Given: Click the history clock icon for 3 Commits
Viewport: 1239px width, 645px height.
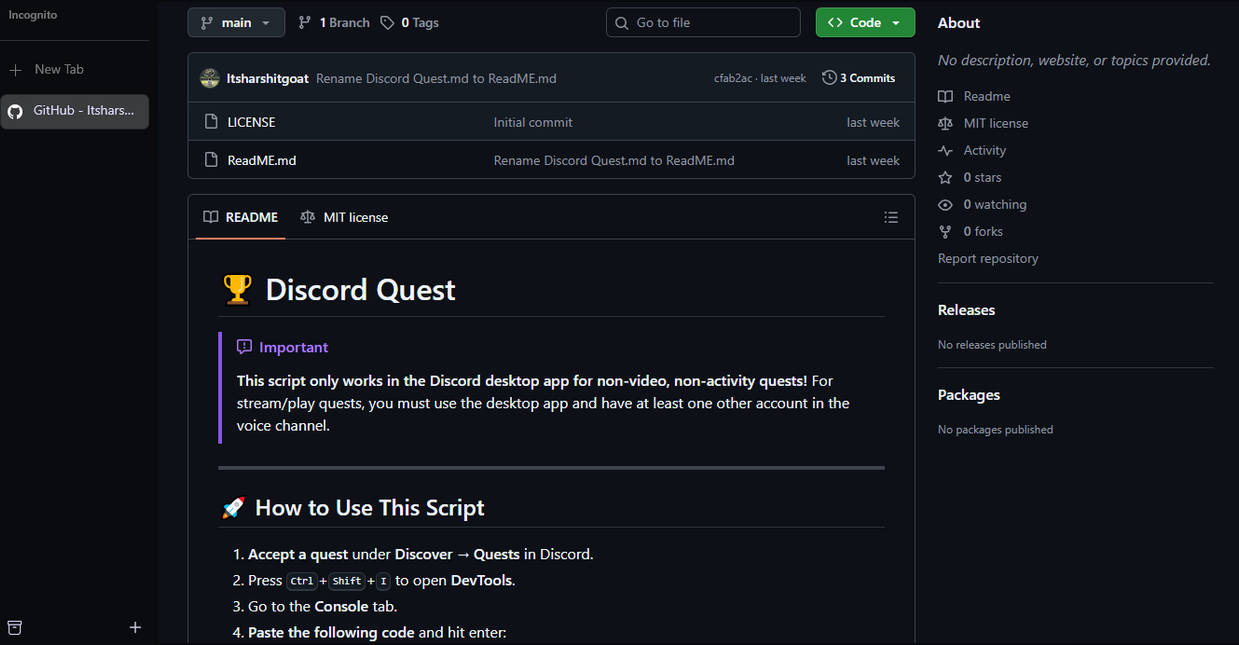Looking at the screenshot, I should click(829, 78).
